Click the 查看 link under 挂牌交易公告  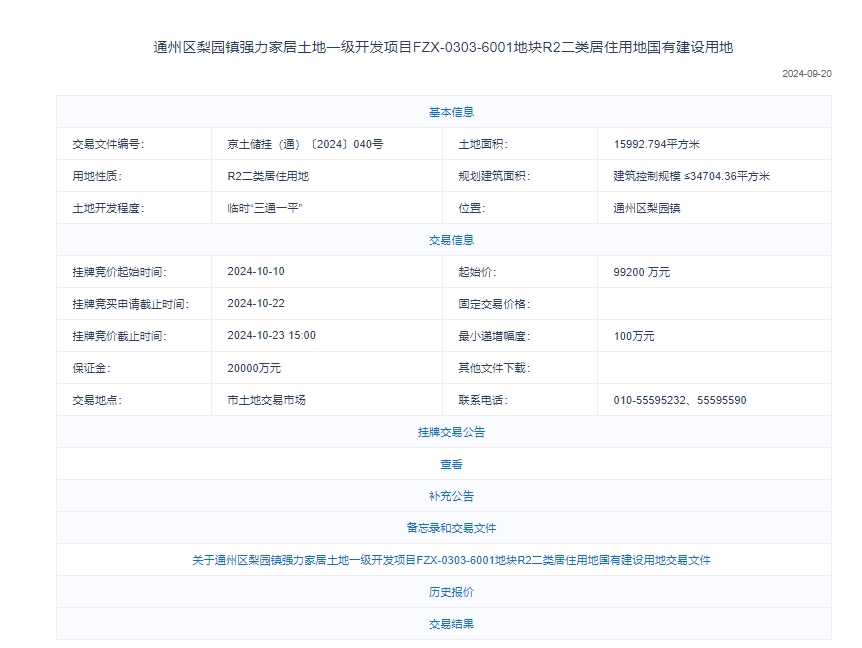pos(451,464)
